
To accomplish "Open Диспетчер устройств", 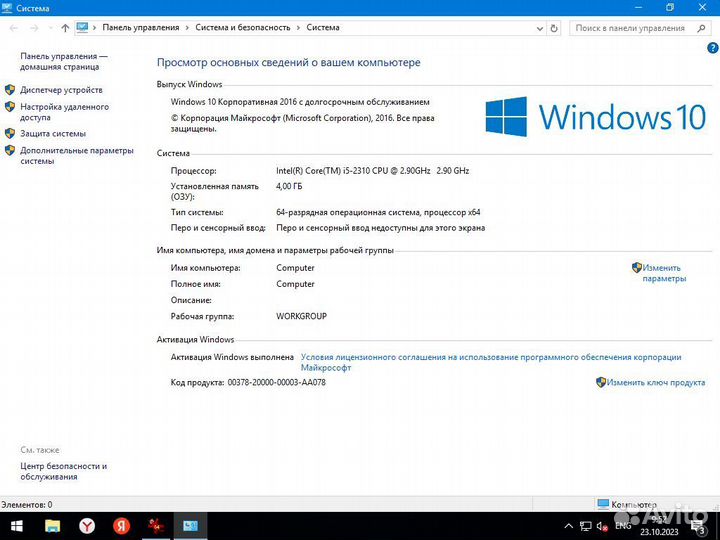I will 61,90.
